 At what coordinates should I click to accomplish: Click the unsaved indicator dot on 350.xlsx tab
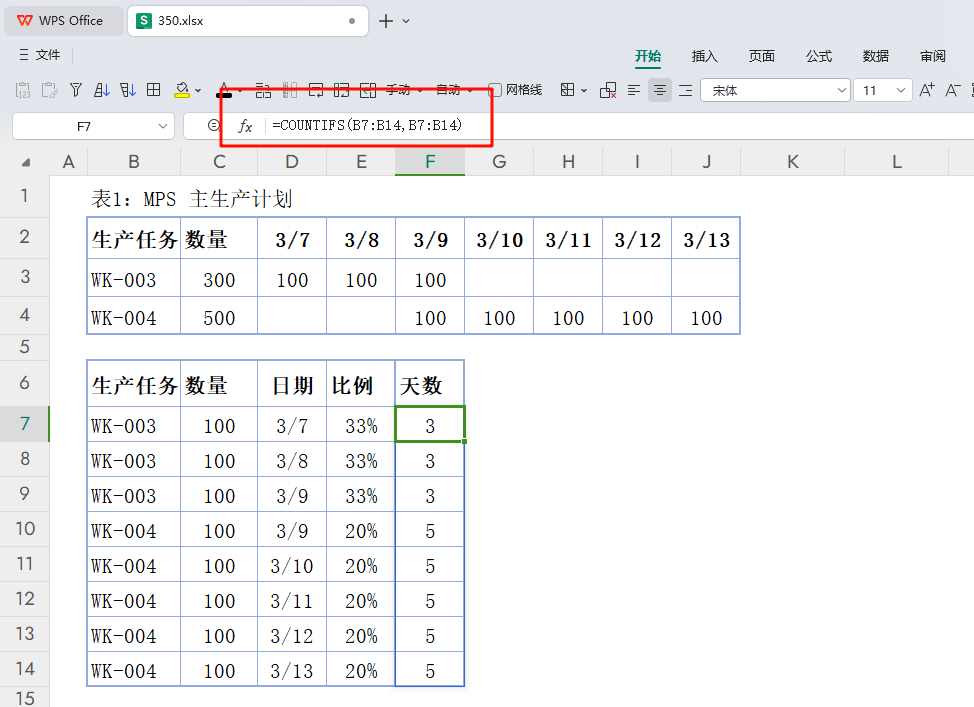[x=352, y=21]
